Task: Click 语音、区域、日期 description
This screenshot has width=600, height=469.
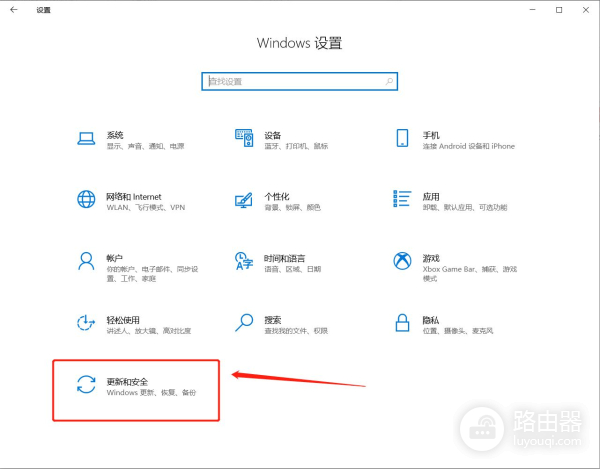Action: (x=293, y=269)
